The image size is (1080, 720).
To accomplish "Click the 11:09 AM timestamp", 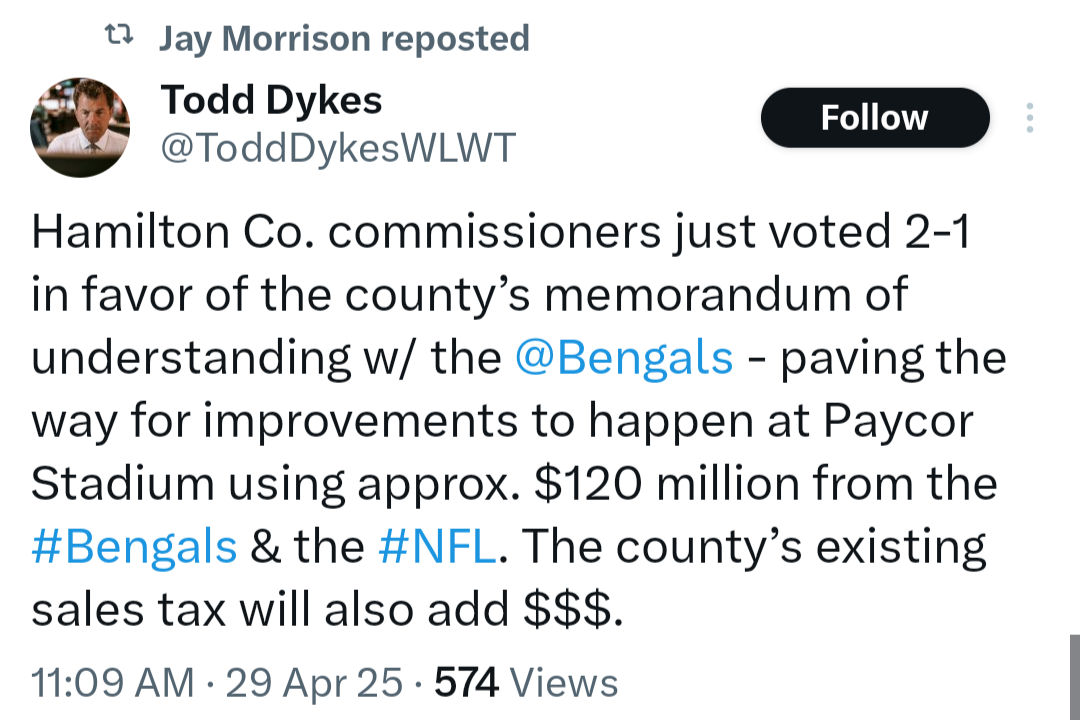I will click(x=113, y=683).
